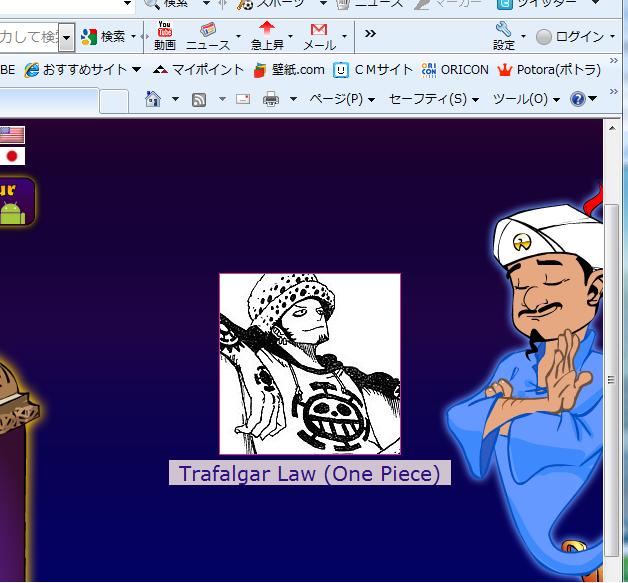
Task: Expand the ログイン dropdown arrow
Action: click(612, 36)
